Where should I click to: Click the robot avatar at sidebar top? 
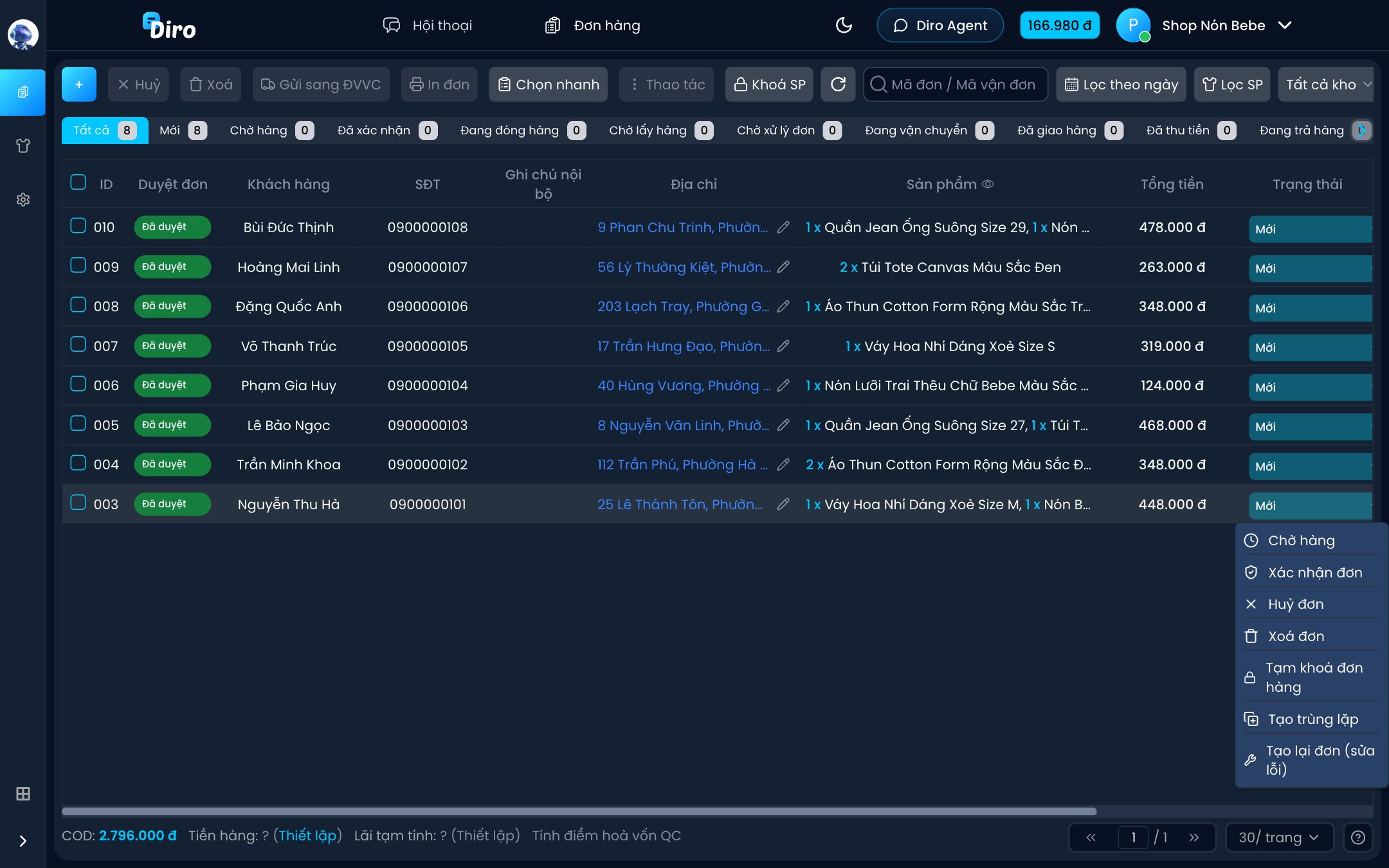[23, 34]
